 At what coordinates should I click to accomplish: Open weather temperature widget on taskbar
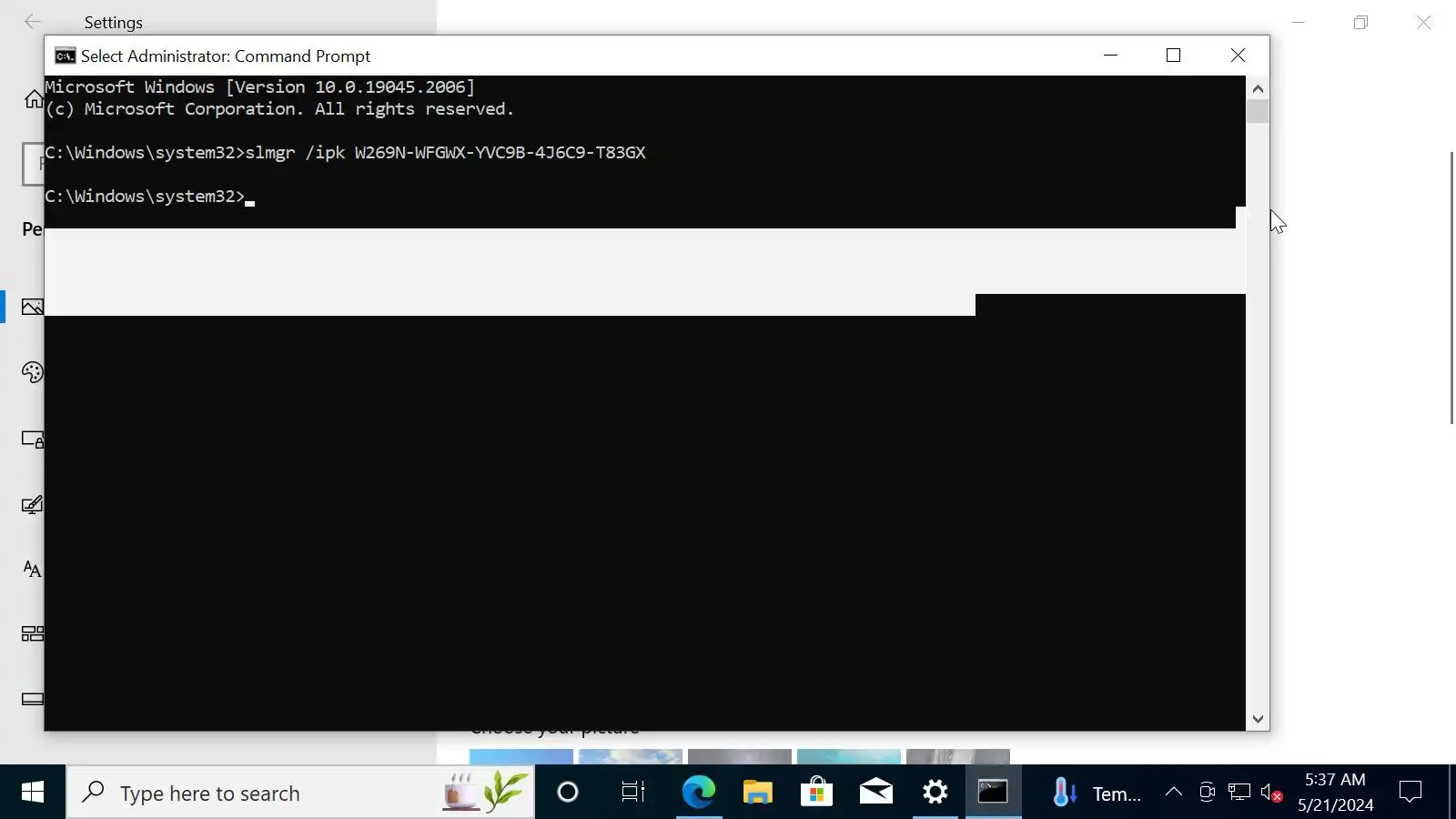(x=1096, y=794)
